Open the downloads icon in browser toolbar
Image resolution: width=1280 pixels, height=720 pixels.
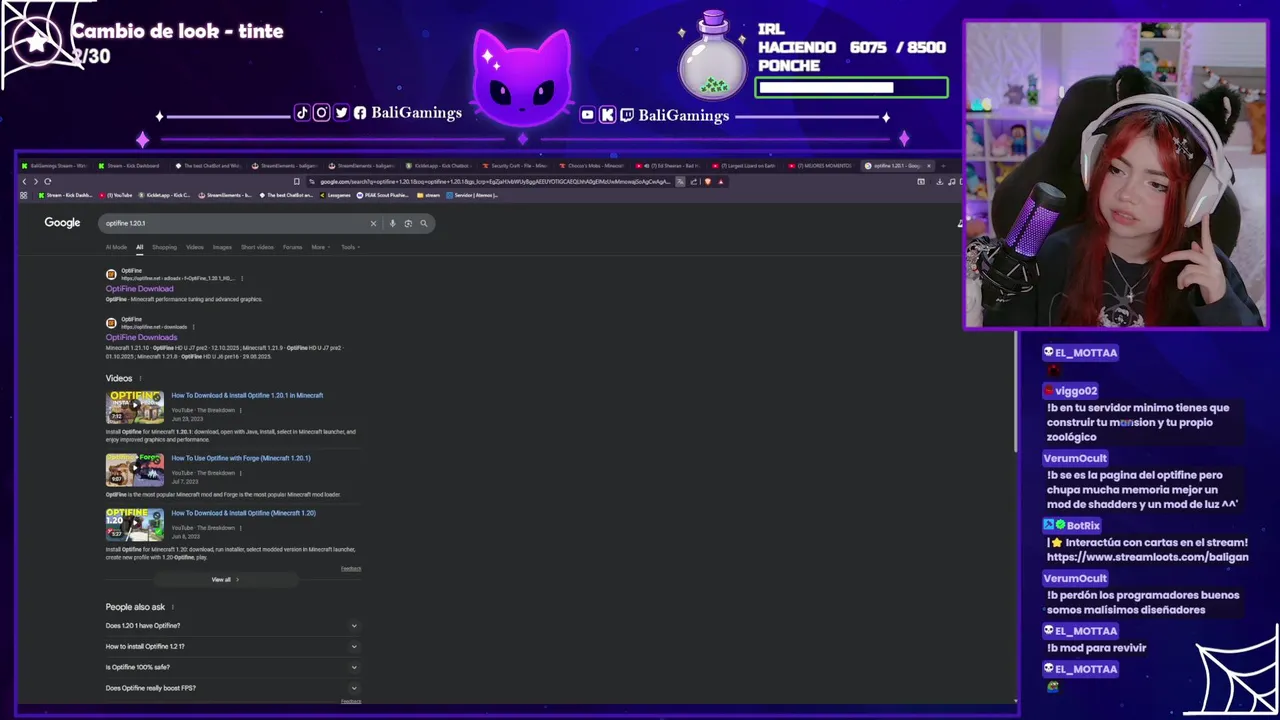pos(939,182)
